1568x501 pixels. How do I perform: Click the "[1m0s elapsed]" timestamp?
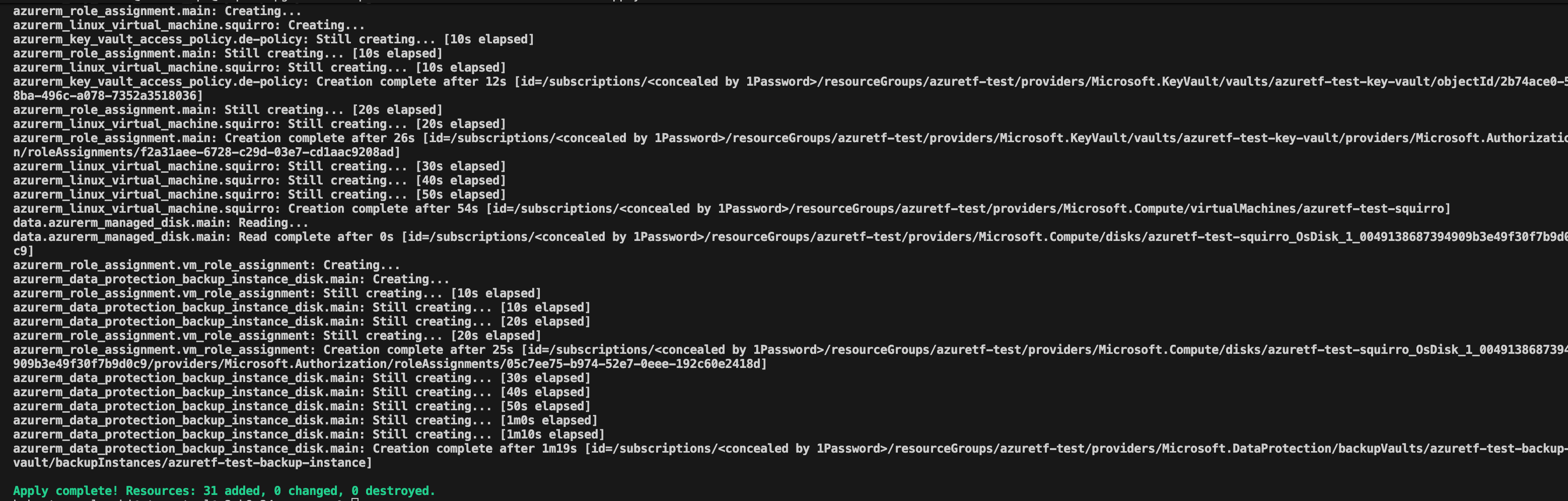(x=548, y=420)
